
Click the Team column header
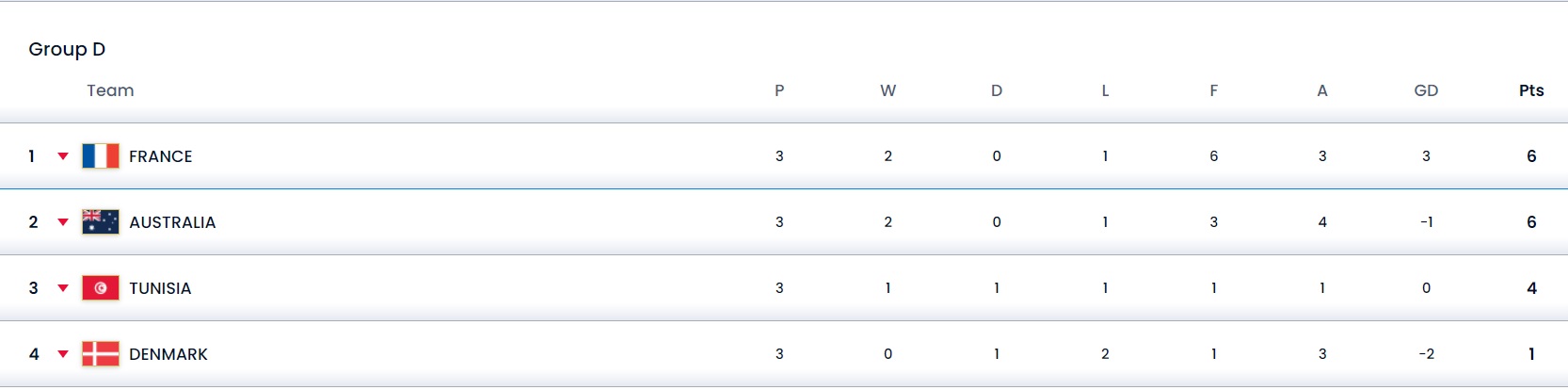point(110,90)
